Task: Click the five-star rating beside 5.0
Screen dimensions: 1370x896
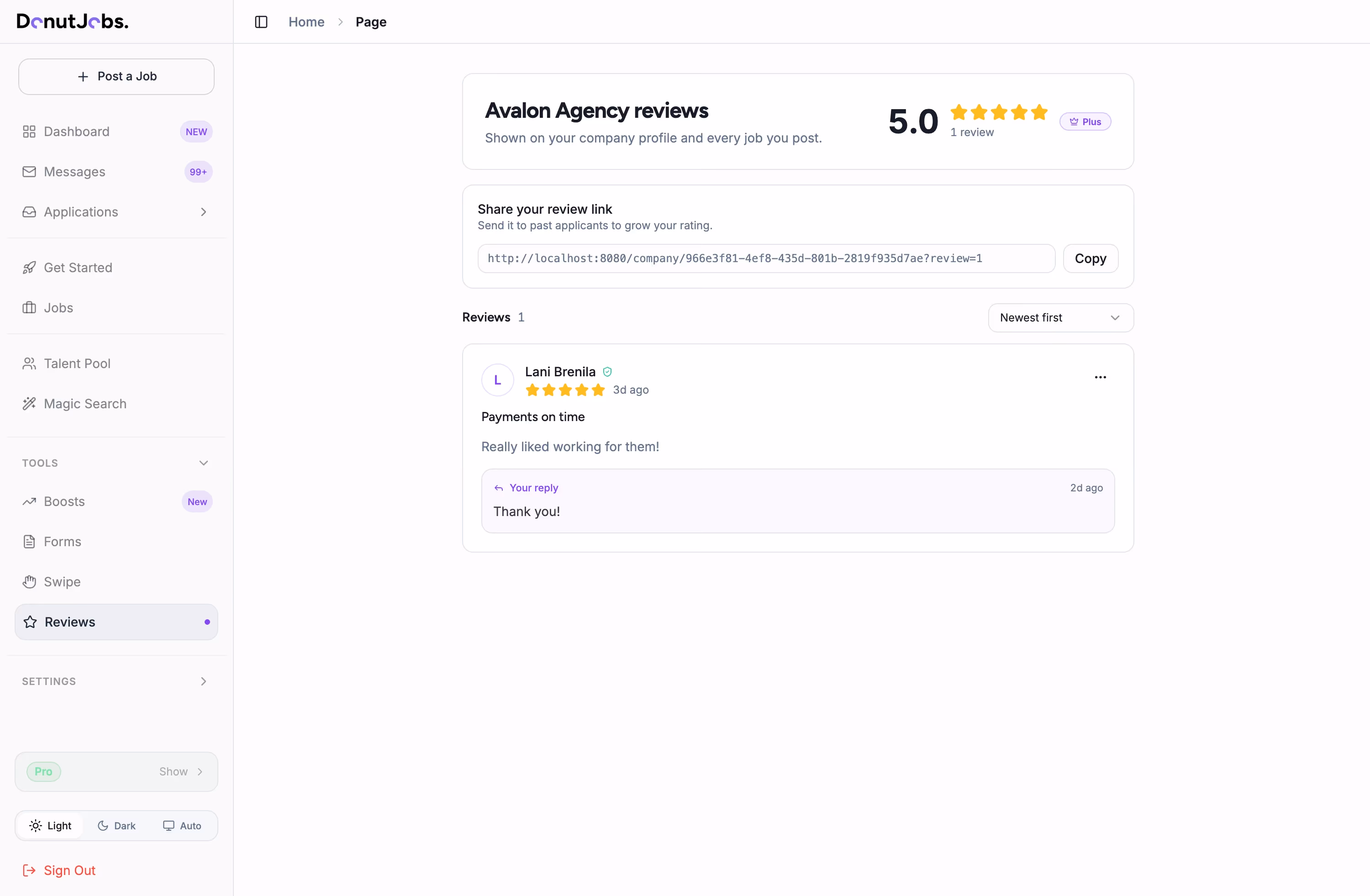Action: click(x=998, y=112)
